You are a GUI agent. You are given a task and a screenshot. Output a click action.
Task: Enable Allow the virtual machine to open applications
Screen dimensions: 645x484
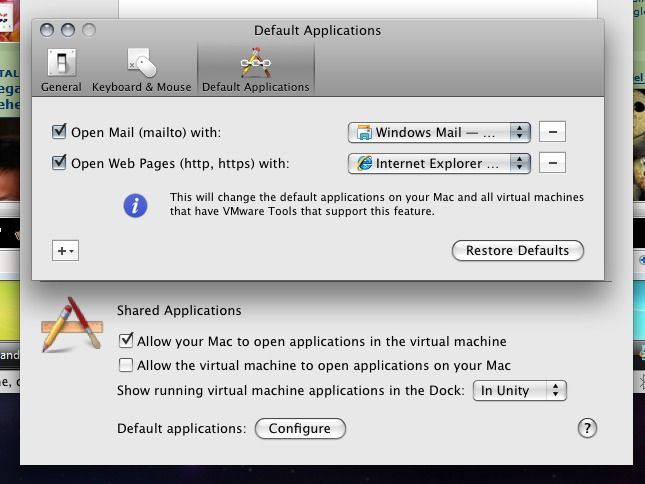coord(126,365)
